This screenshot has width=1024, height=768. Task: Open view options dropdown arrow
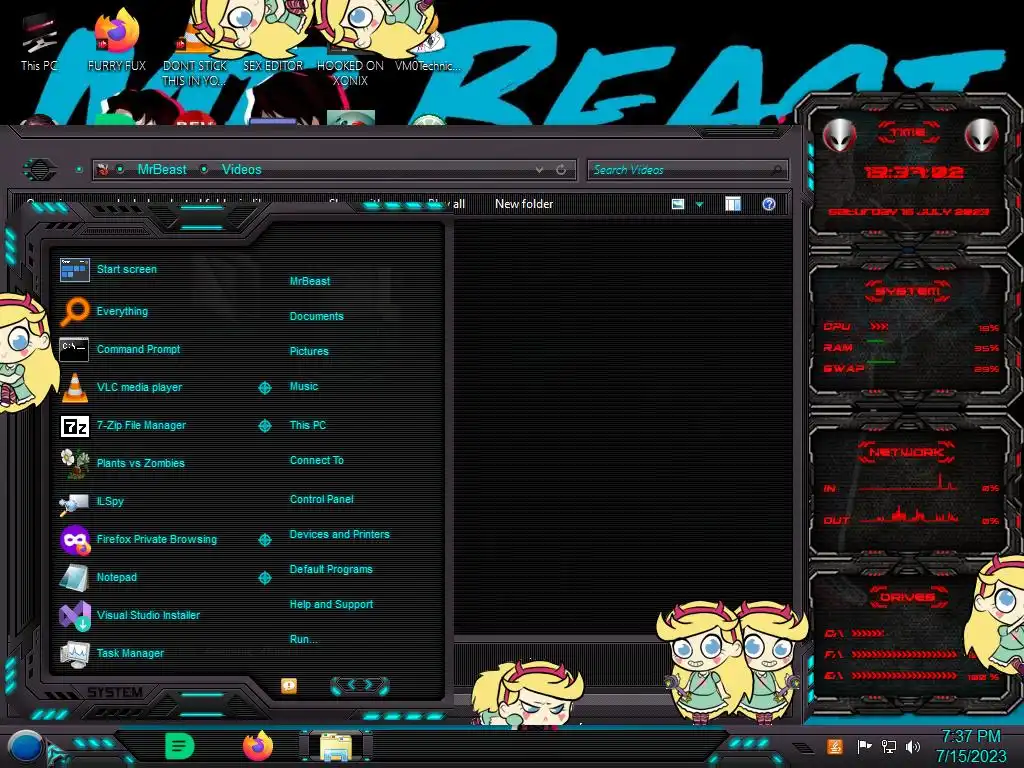tap(699, 204)
